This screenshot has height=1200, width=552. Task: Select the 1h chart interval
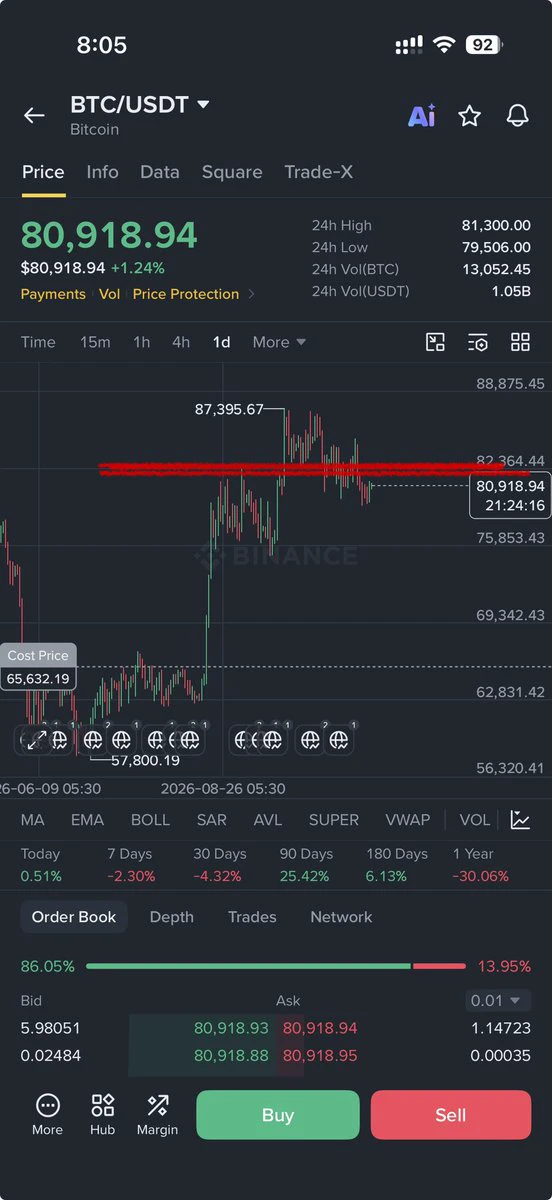pyautogui.click(x=142, y=342)
